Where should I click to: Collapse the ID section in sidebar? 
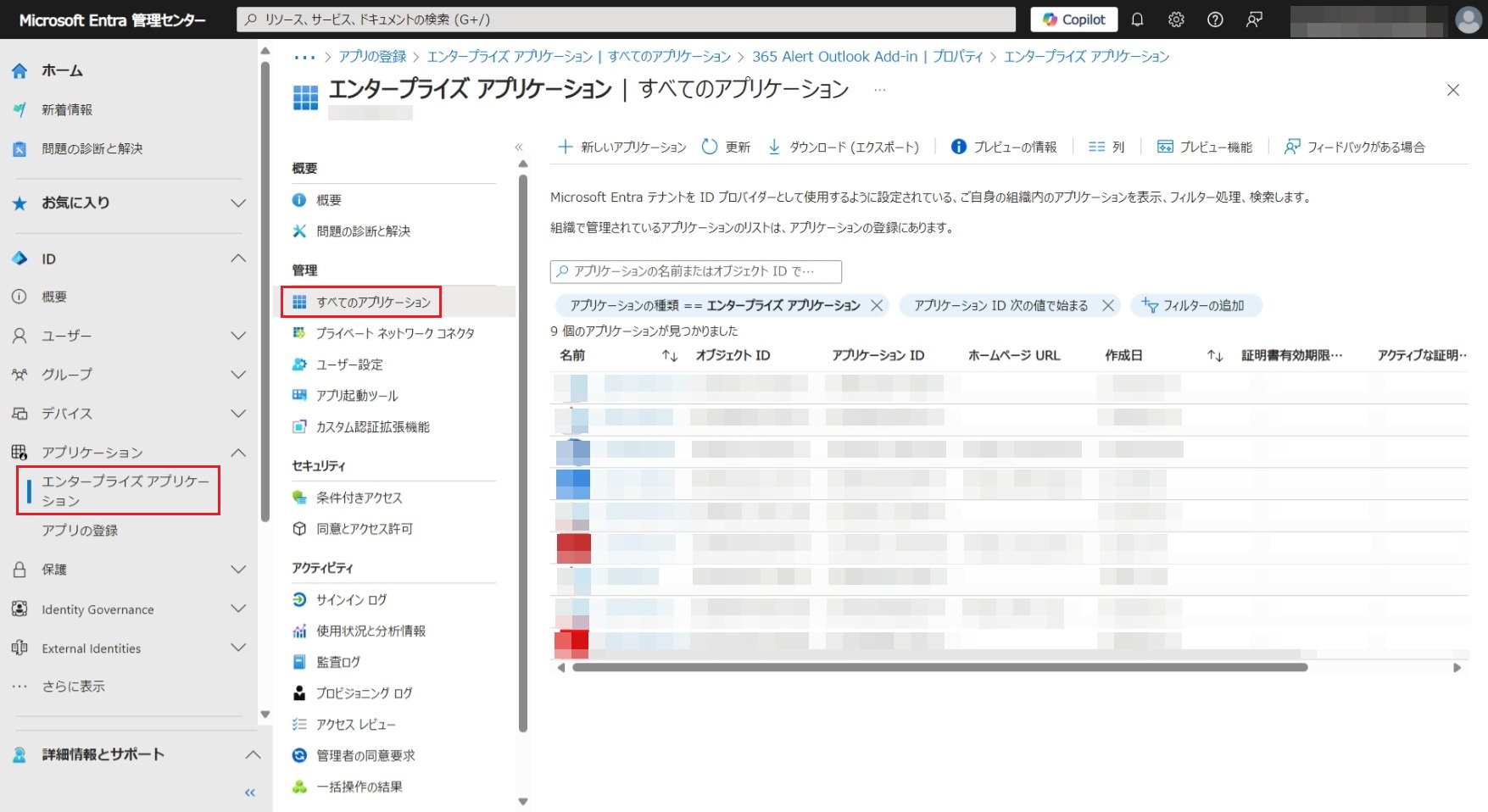coord(238,259)
